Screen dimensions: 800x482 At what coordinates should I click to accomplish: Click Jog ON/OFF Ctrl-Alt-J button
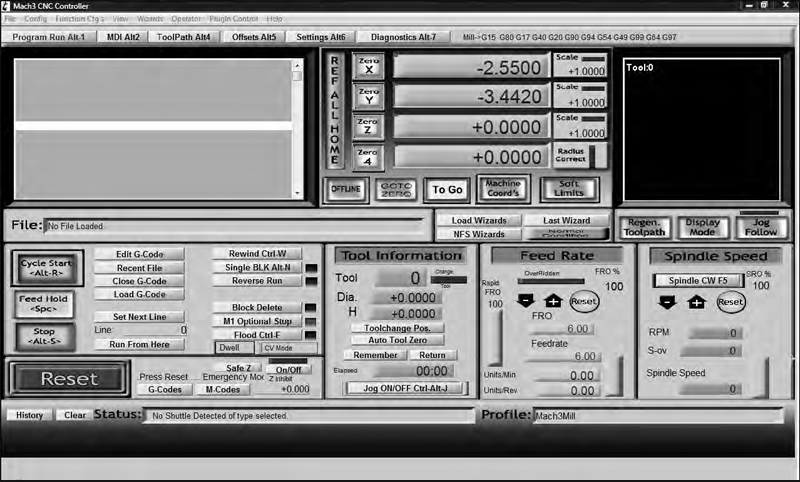(x=406, y=388)
